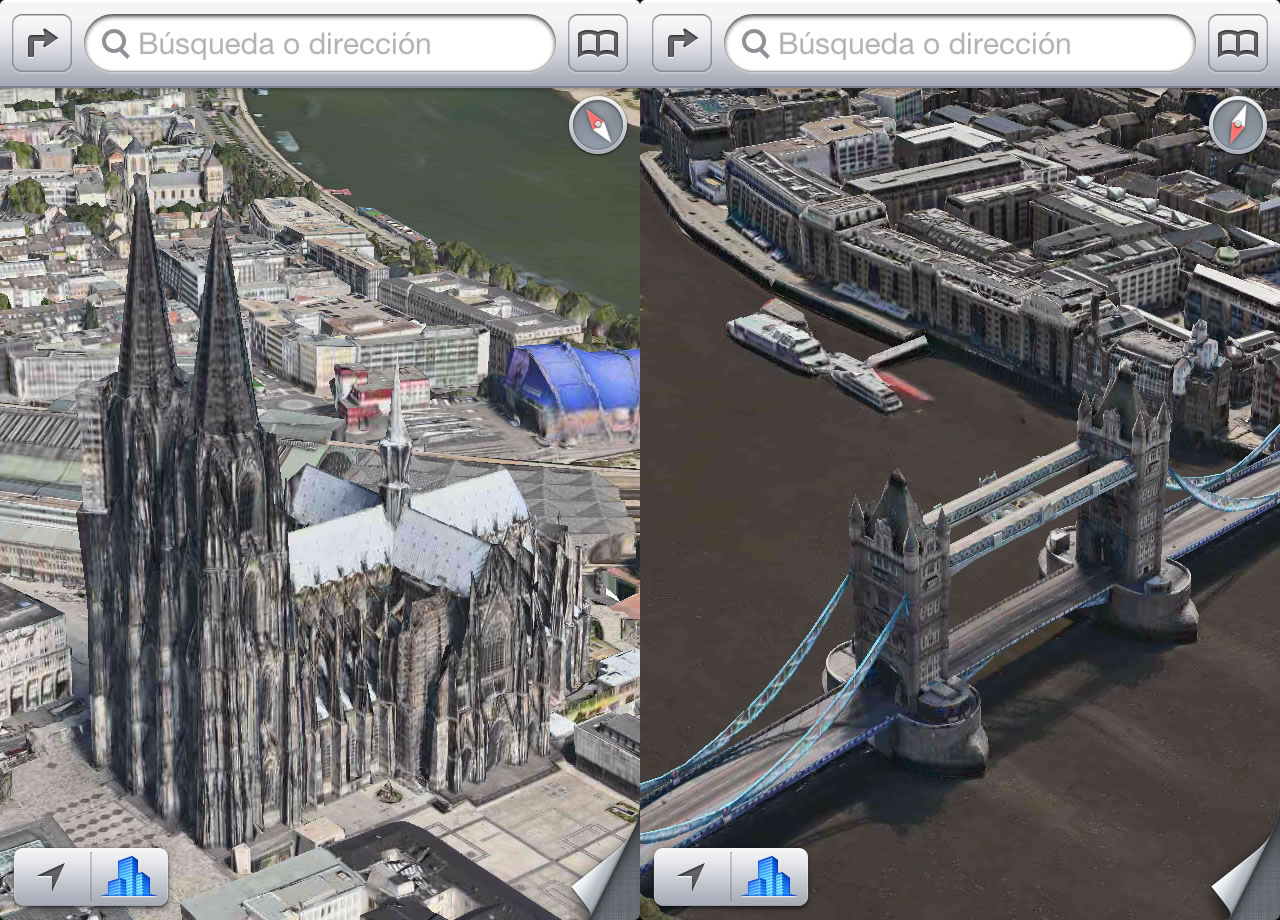Tap directions arrow button in left map
1280x920 pixels.
coord(42,44)
